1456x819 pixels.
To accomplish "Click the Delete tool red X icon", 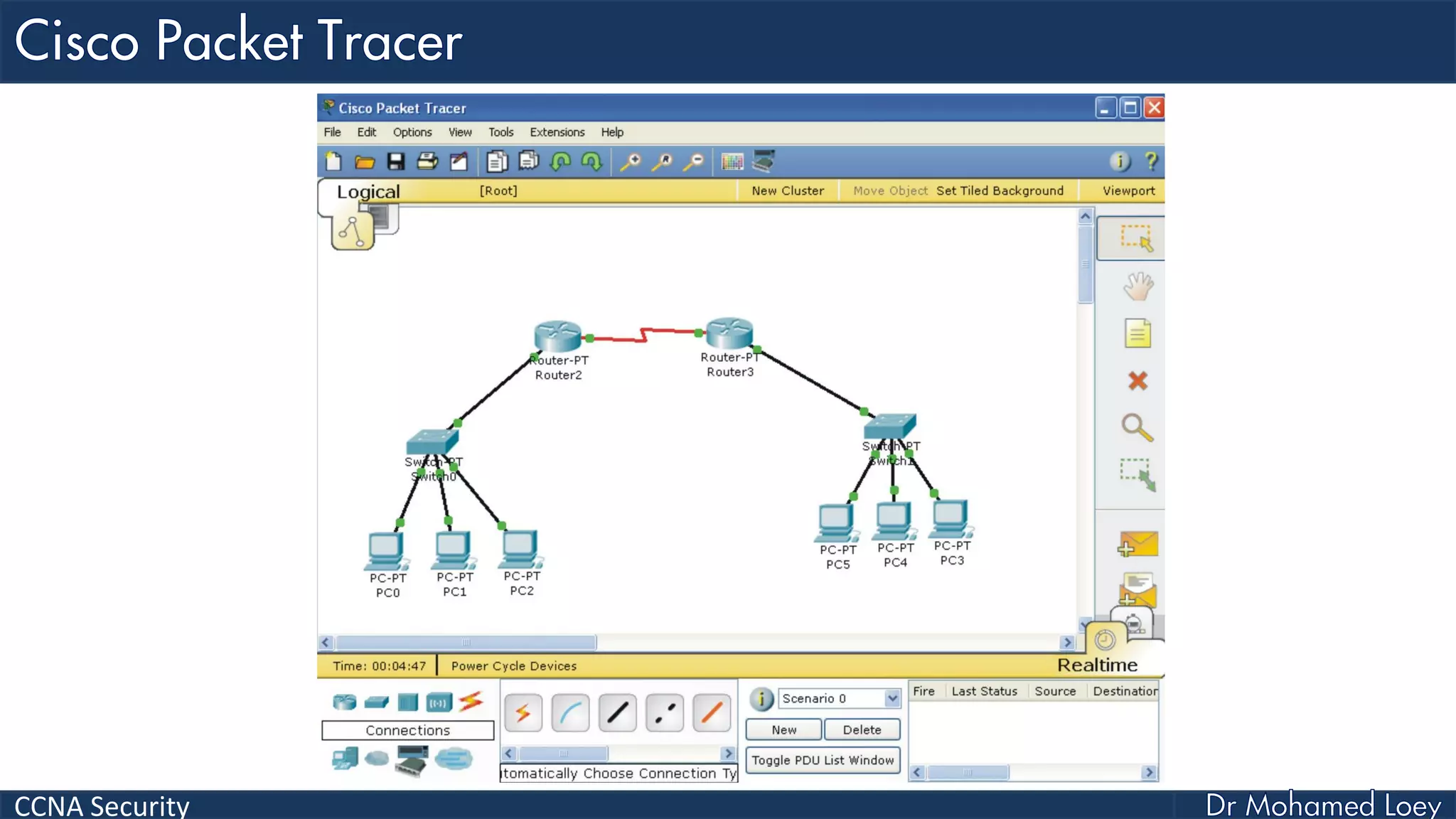I will (x=1137, y=381).
